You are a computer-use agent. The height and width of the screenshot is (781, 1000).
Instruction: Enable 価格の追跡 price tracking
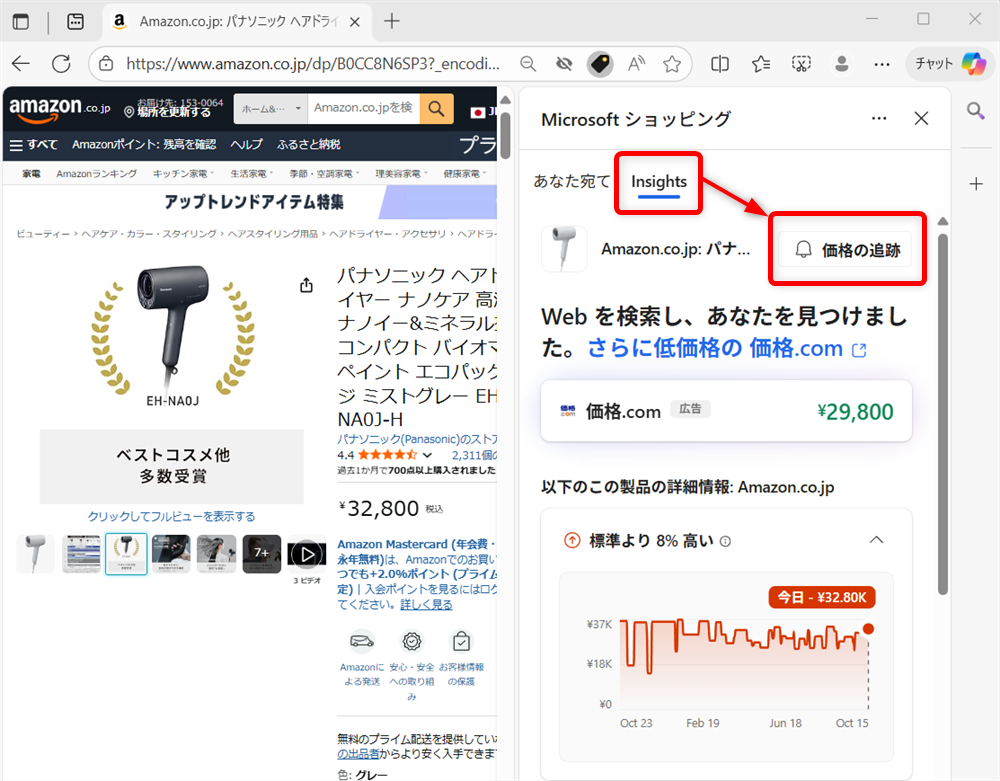[846, 248]
